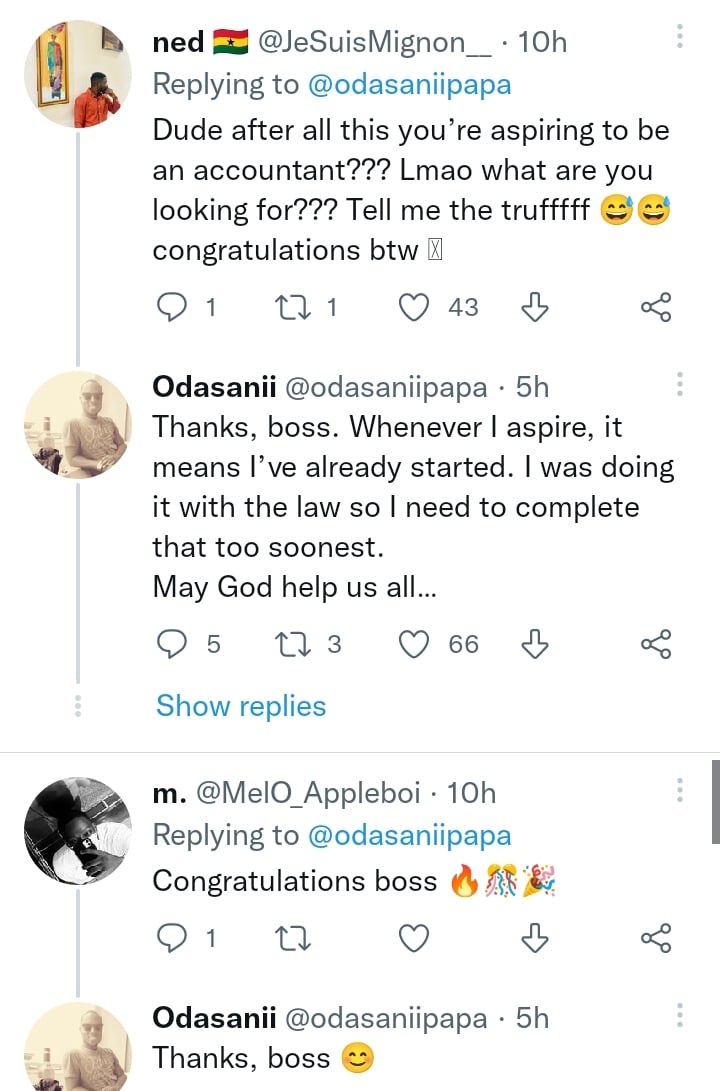Open more options on ned's tweet
720x1091 pixels.
coord(680,37)
